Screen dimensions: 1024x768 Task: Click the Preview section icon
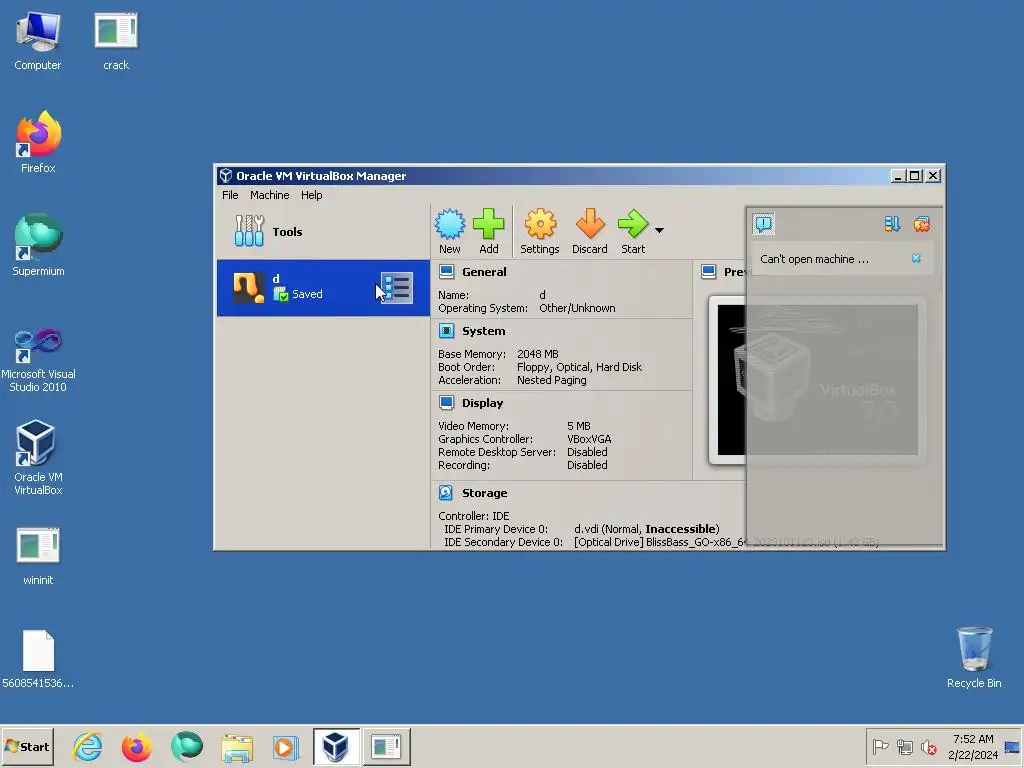(709, 272)
